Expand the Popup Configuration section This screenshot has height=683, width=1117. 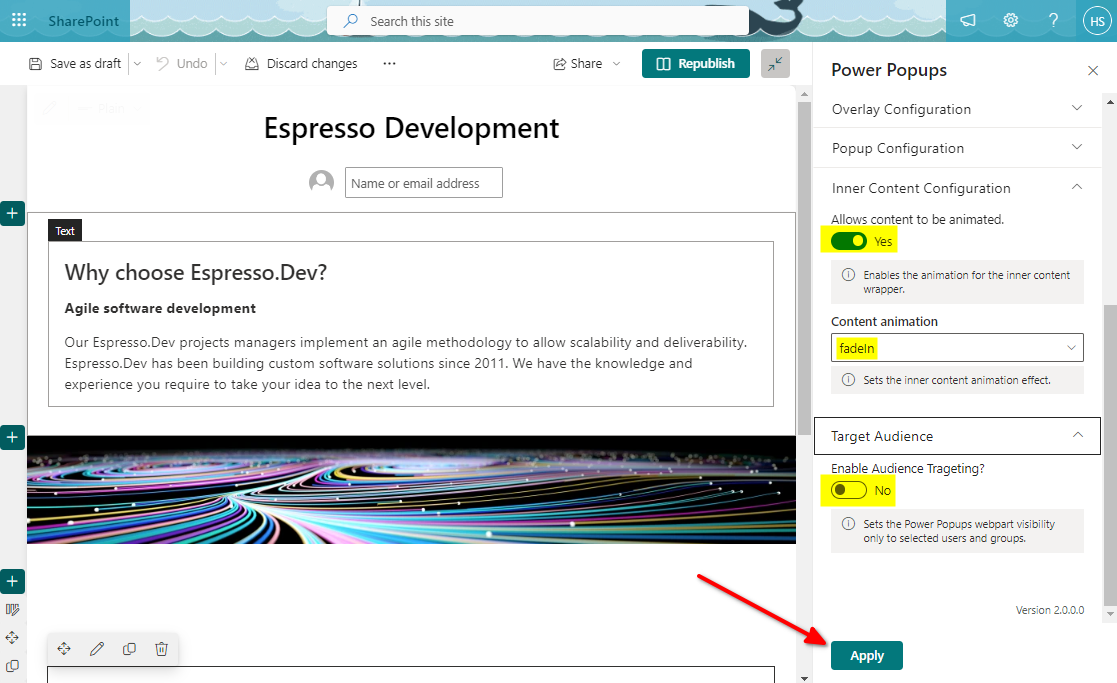point(957,148)
